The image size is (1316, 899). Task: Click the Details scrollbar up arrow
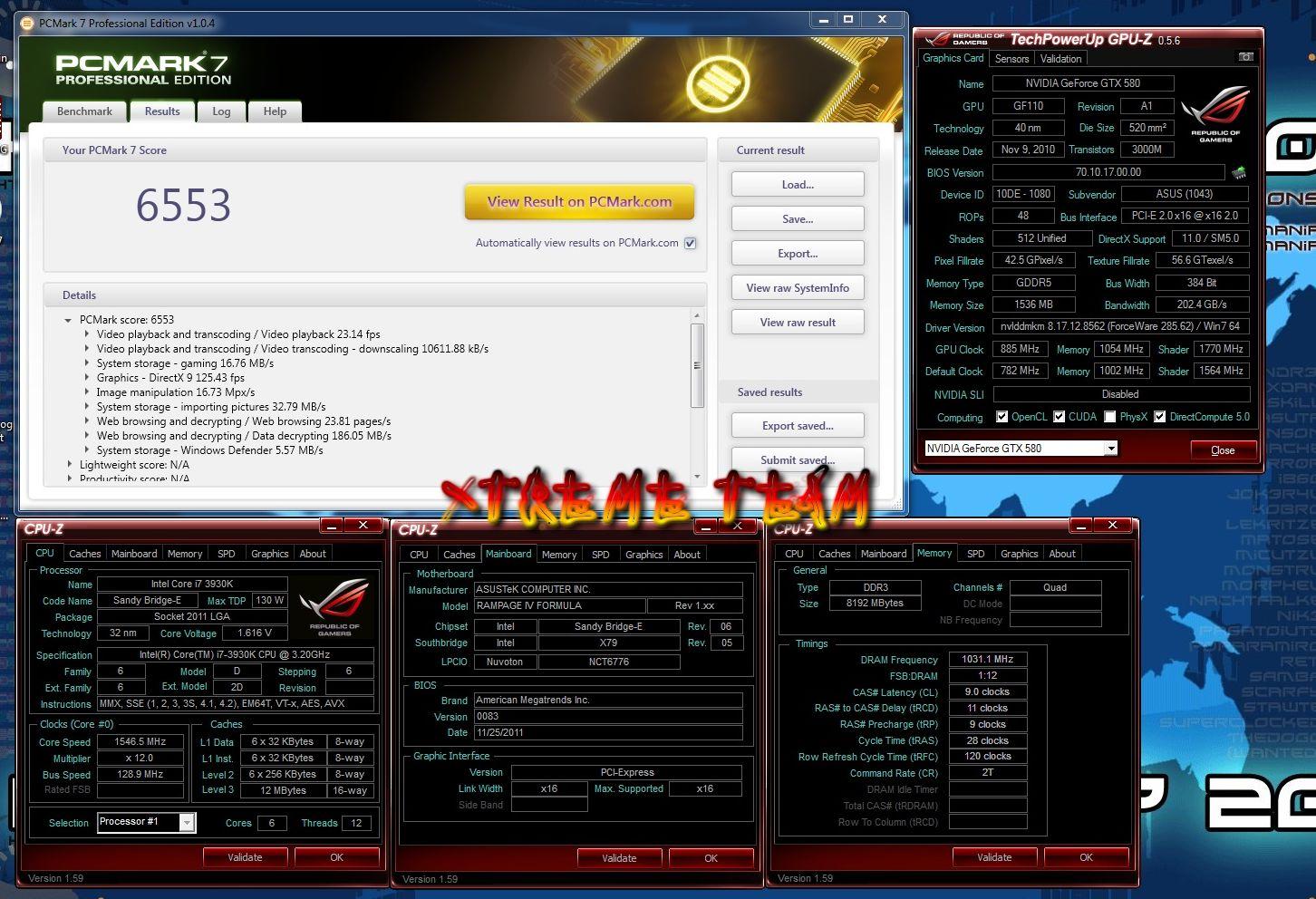697,315
